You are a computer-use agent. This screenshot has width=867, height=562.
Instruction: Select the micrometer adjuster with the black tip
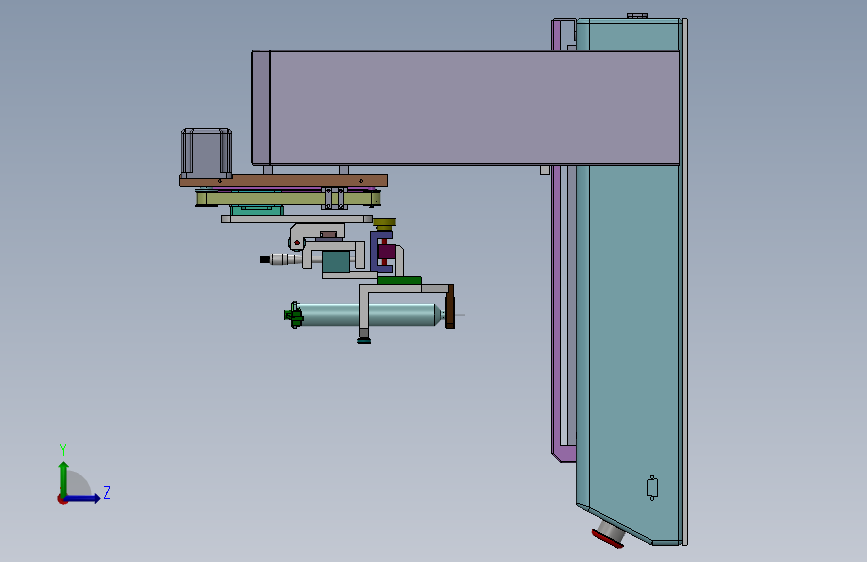(x=281, y=259)
